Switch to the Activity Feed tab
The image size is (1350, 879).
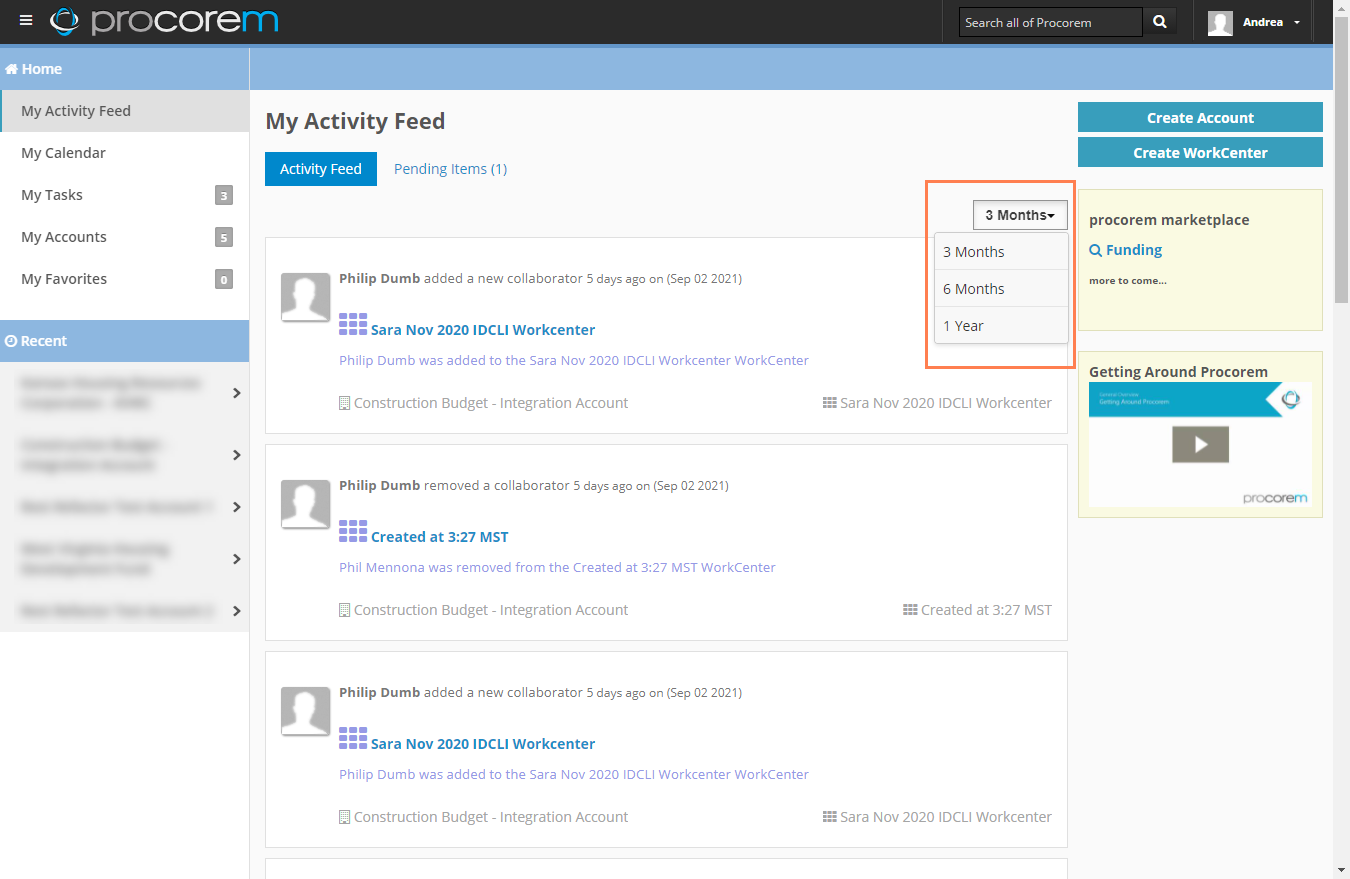click(321, 169)
